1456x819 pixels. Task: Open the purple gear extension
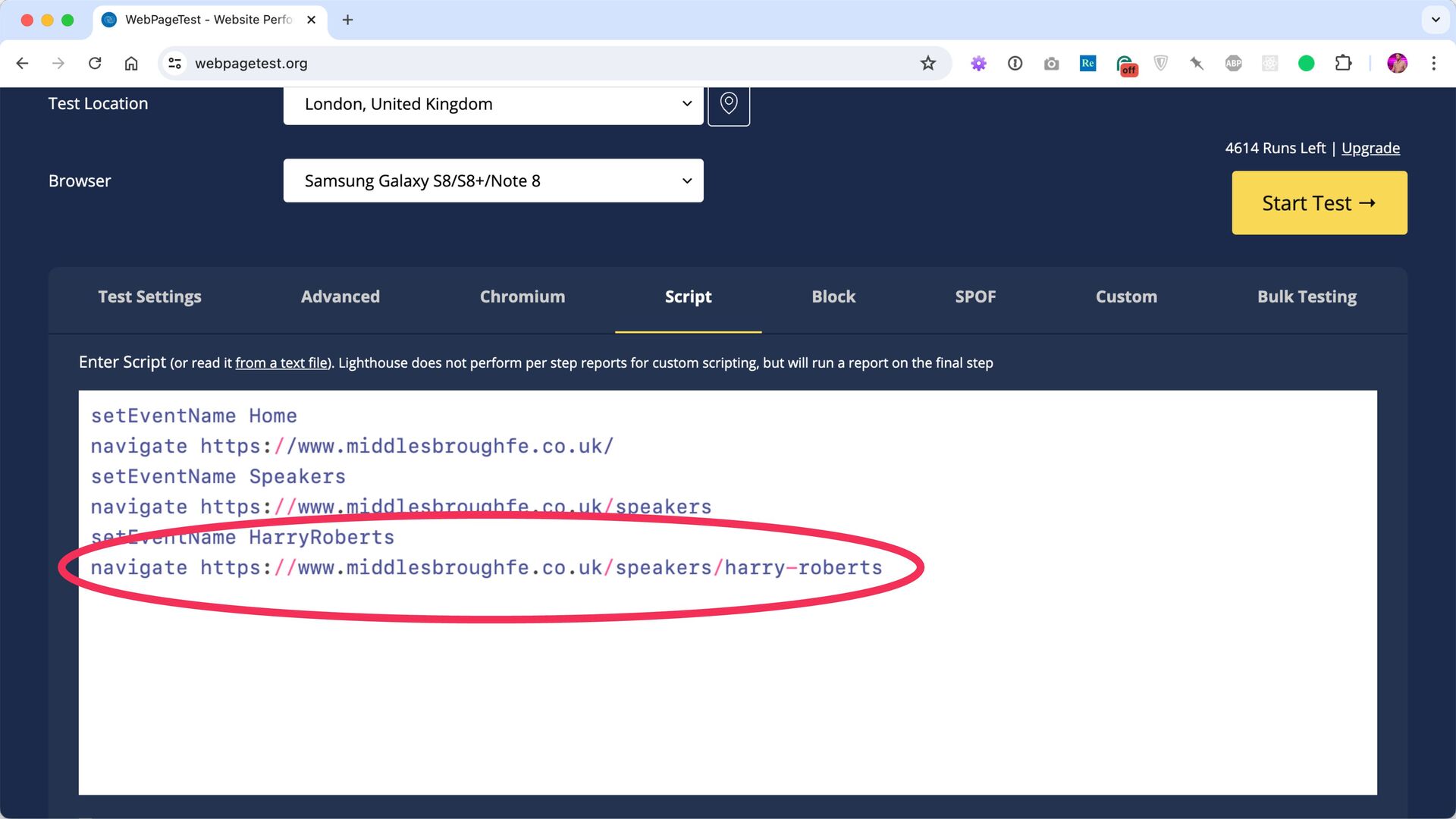tap(978, 64)
